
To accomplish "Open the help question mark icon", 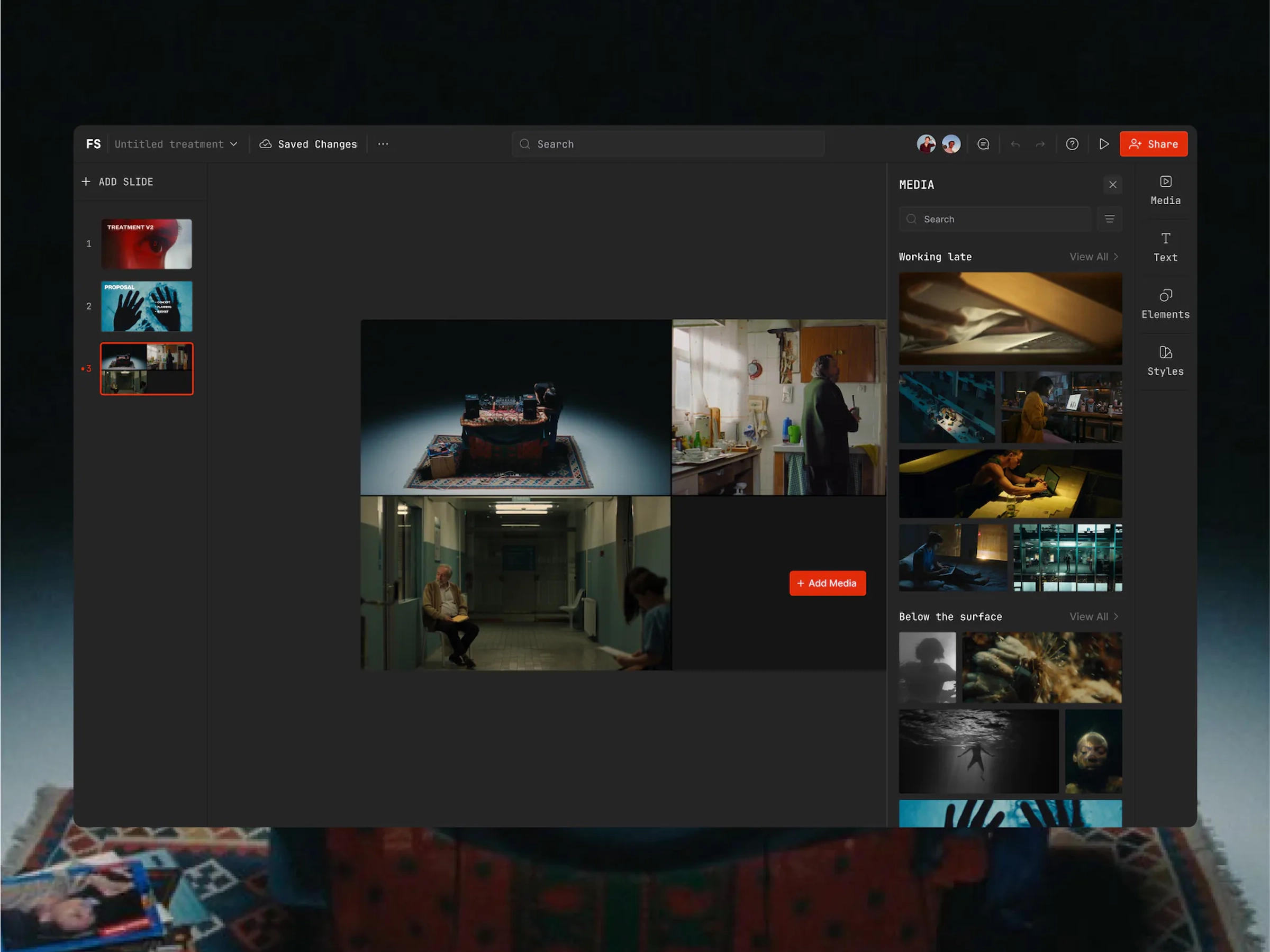I will click(1072, 144).
